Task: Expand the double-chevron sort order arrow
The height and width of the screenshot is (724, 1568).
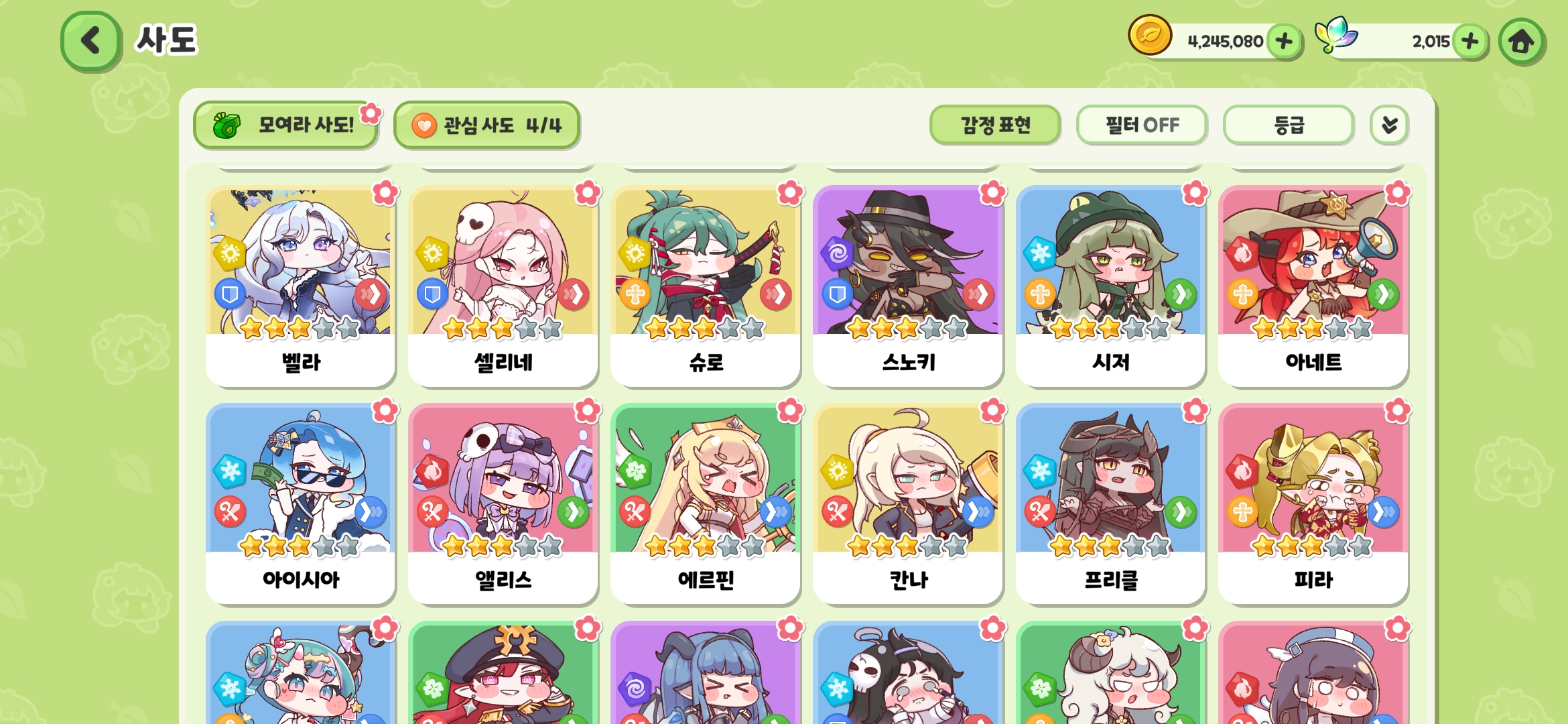Action: (x=1389, y=125)
